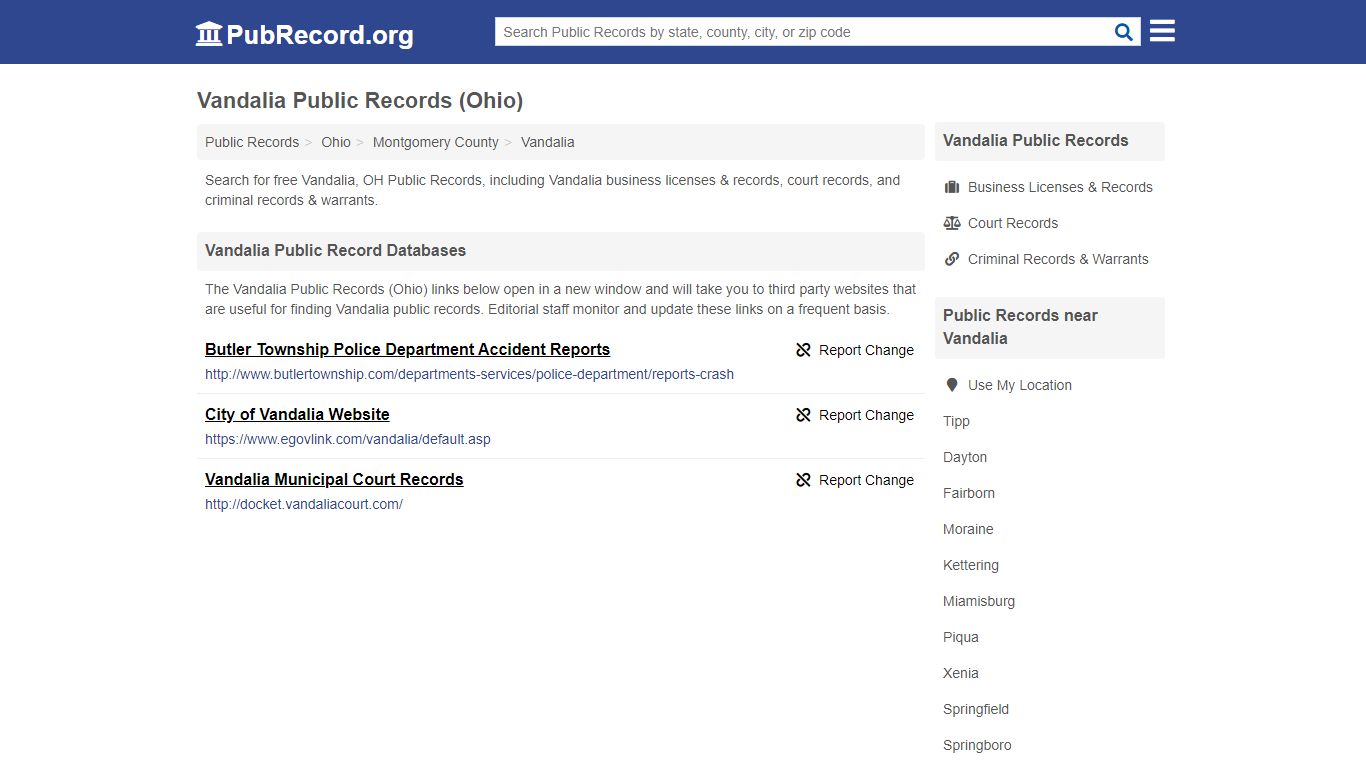Screen dimensions: 1366x768
Task: Click the Use My Location pin icon
Action: click(x=952, y=385)
